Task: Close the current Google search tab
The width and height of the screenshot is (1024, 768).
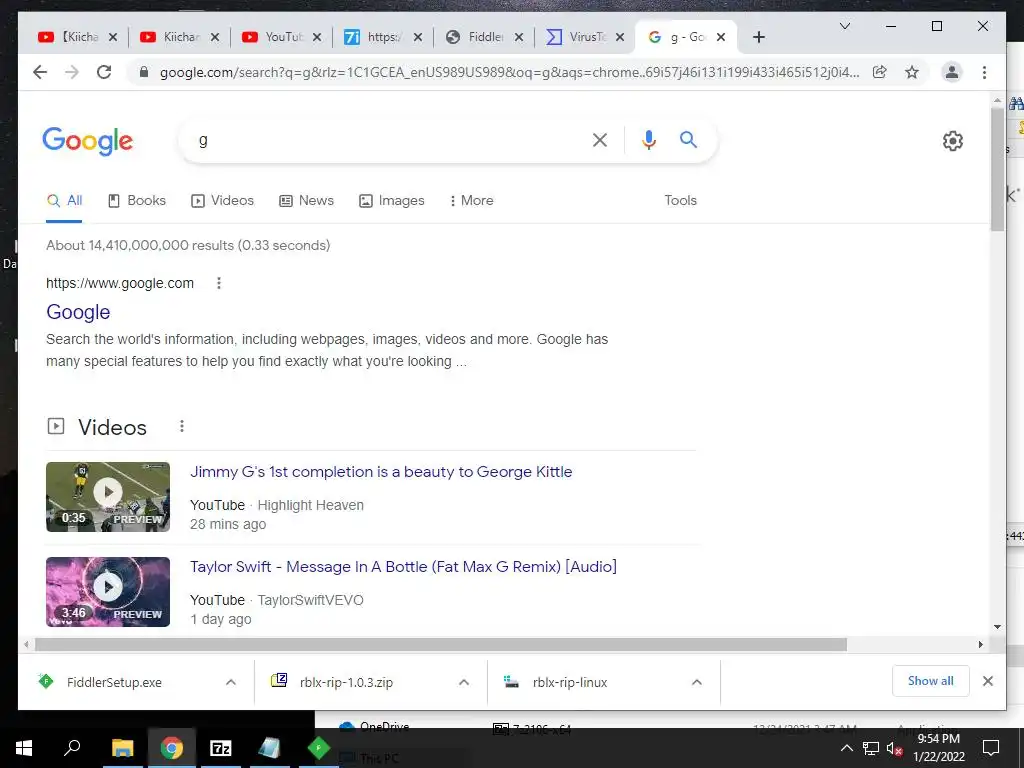Action: pos(721,37)
